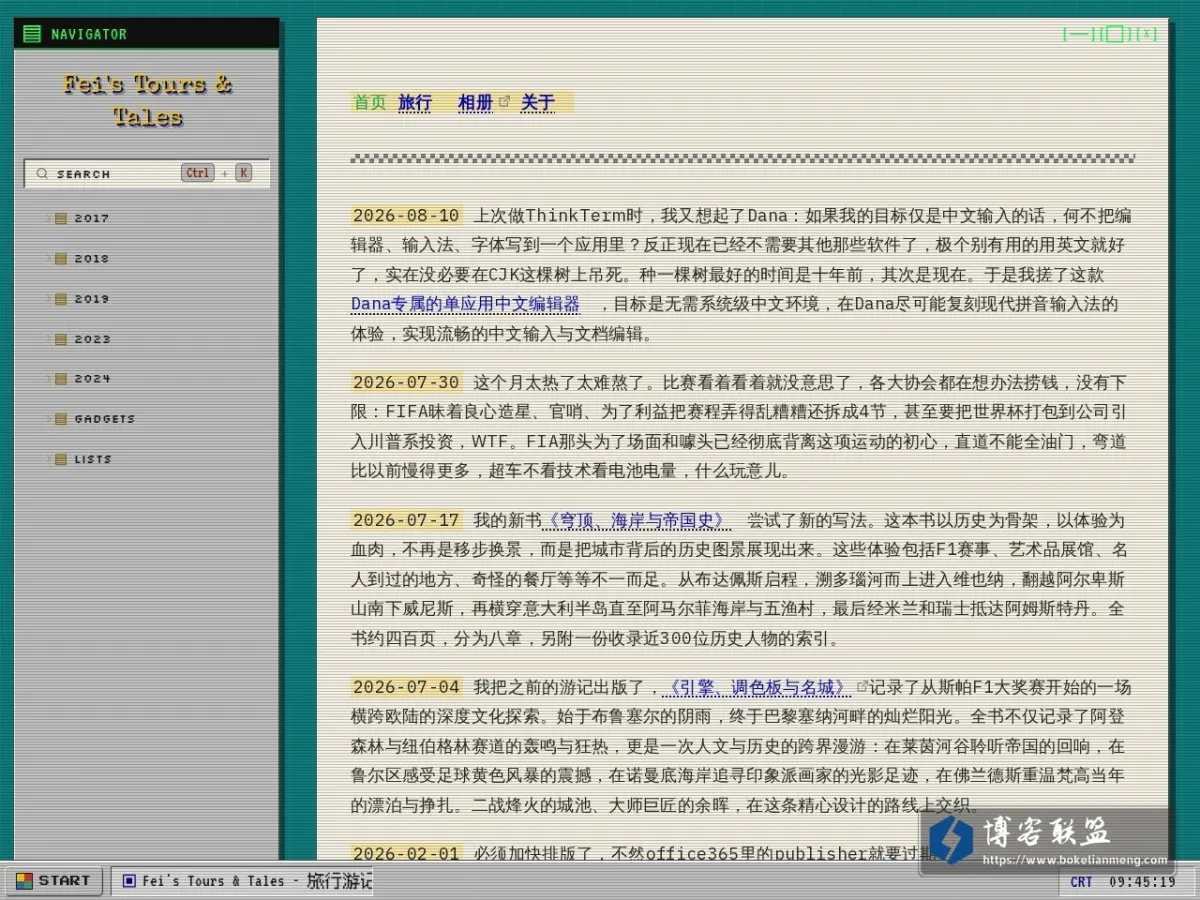Click the folder icon beside 2024
The width and height of the screenshot is (1200, 900).
[x=61, y=379]
